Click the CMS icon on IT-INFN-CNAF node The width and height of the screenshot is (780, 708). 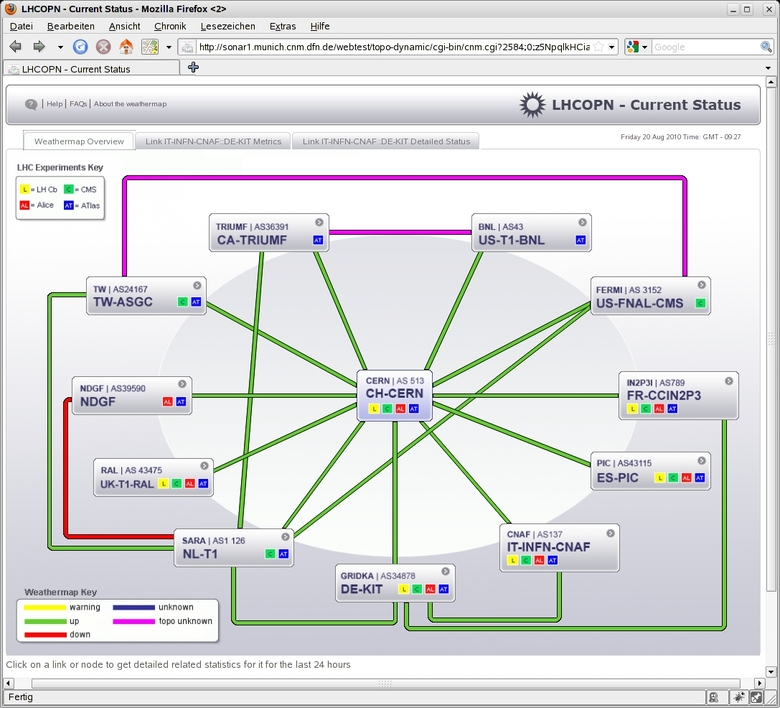(526, 560)
